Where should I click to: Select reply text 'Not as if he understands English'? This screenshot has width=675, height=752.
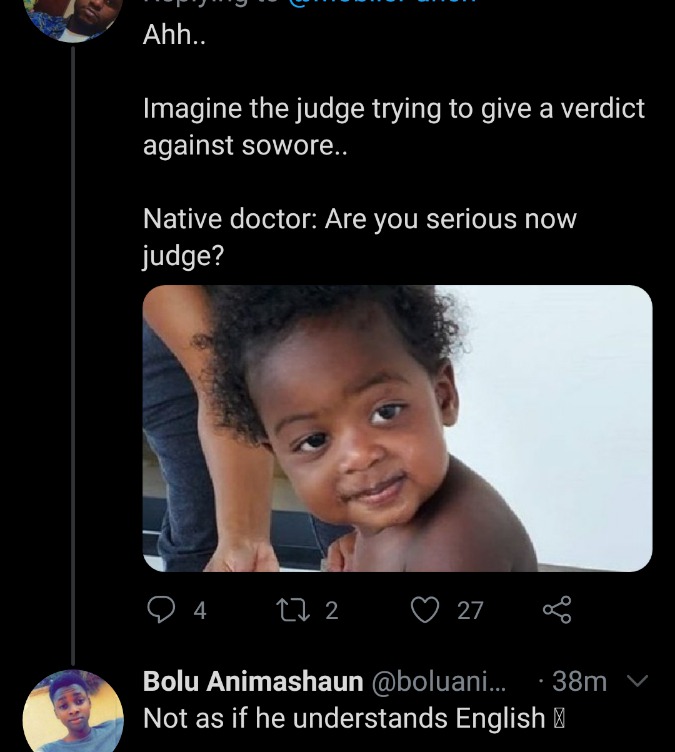pyautogui.click(x=344, y=718)
